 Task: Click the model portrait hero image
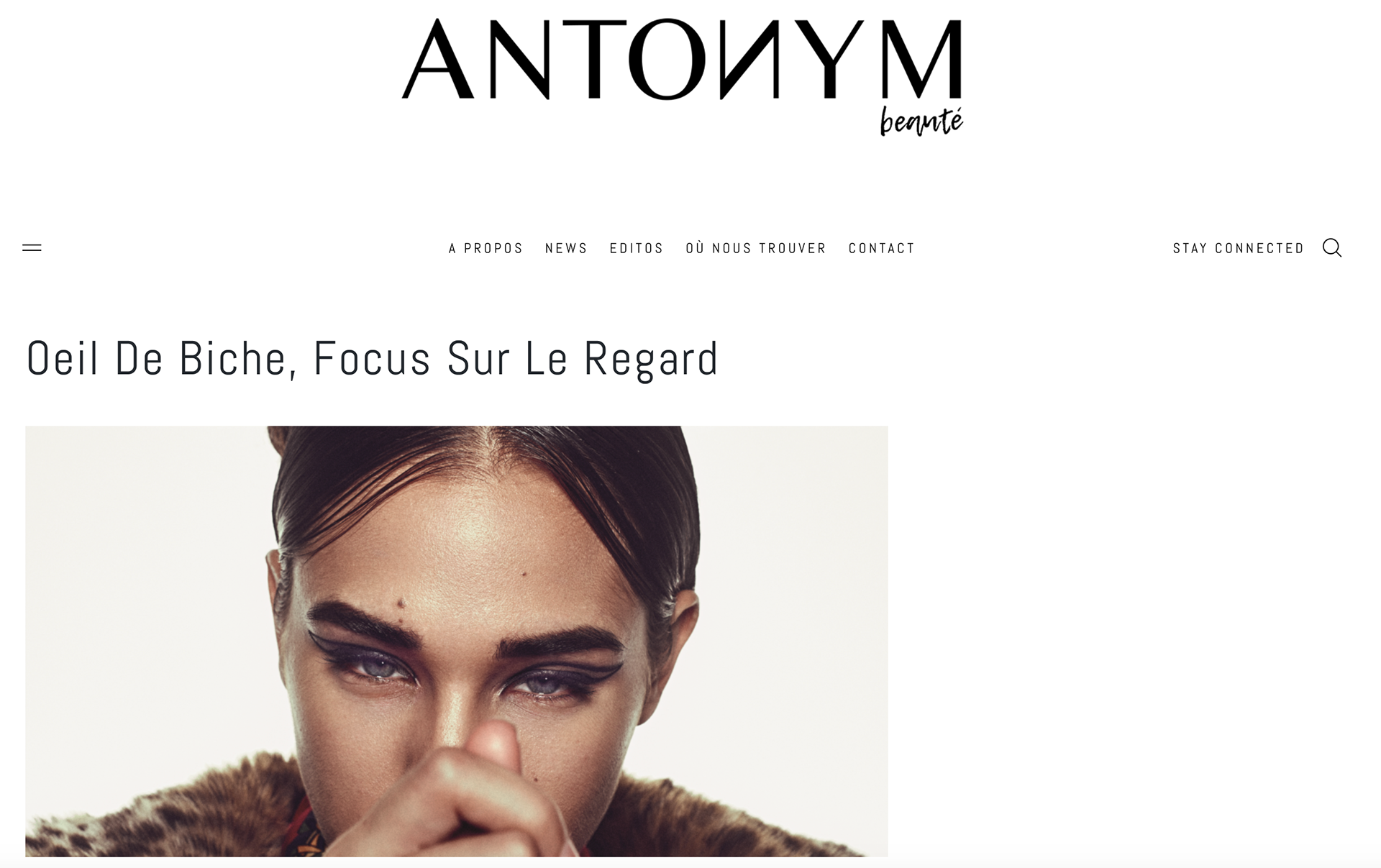(x=457, y=641)
